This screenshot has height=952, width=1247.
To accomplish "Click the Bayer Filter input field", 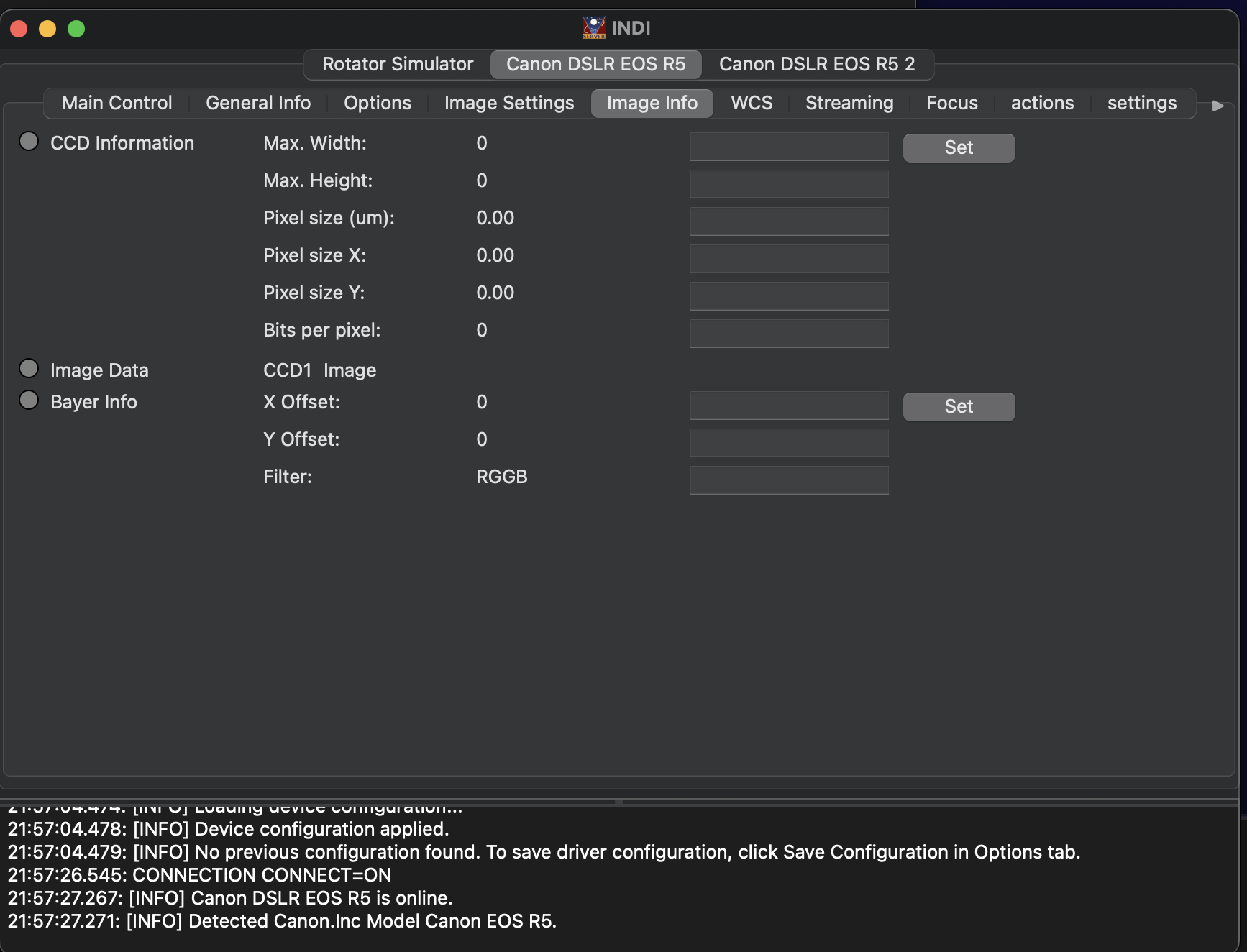I will (x=789, y=480).
